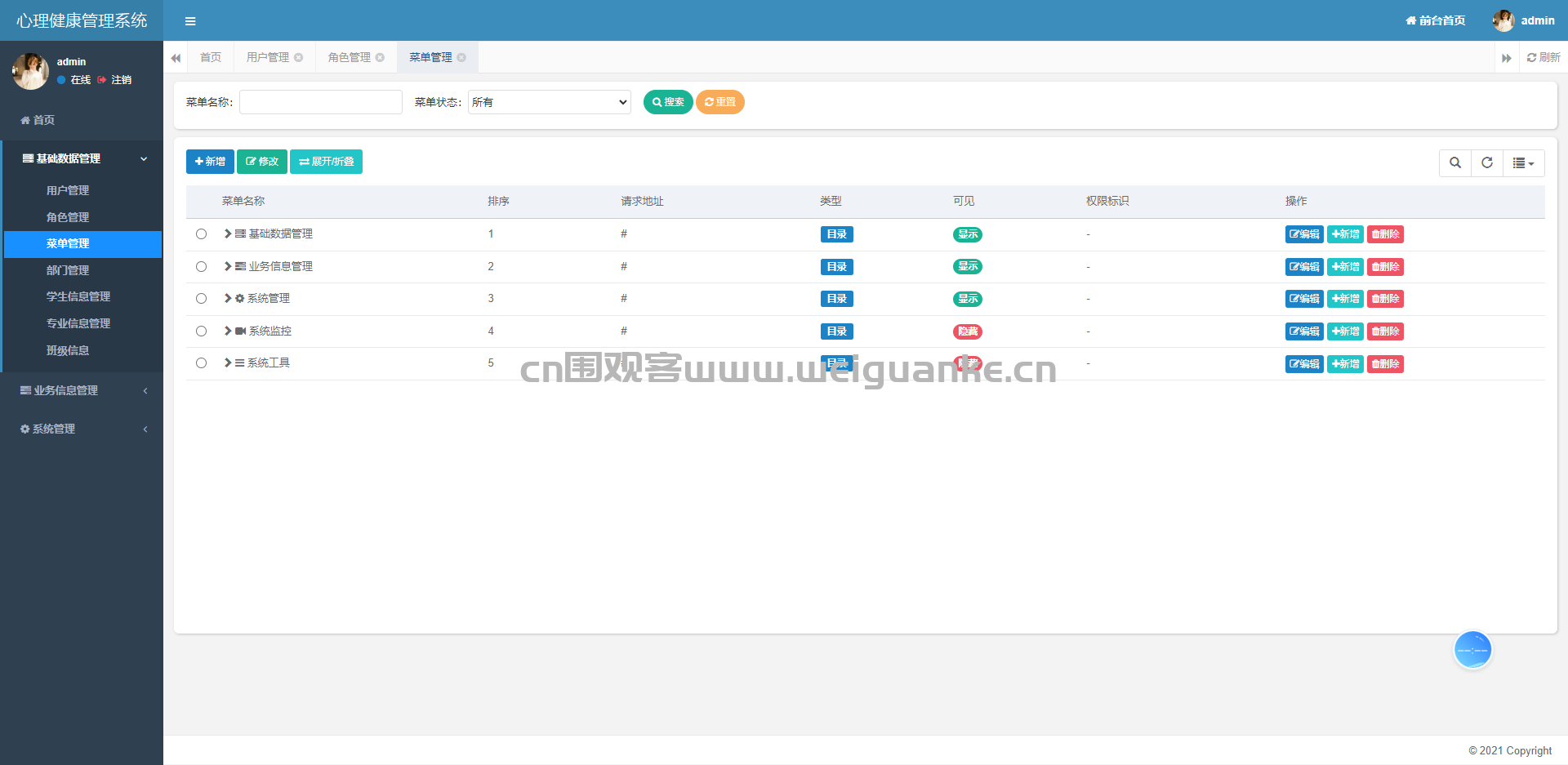Viewport: 1568px width, 765px height.
Task: Click 编辑 for 系统监控 row
Action: tap(1304, 331)
